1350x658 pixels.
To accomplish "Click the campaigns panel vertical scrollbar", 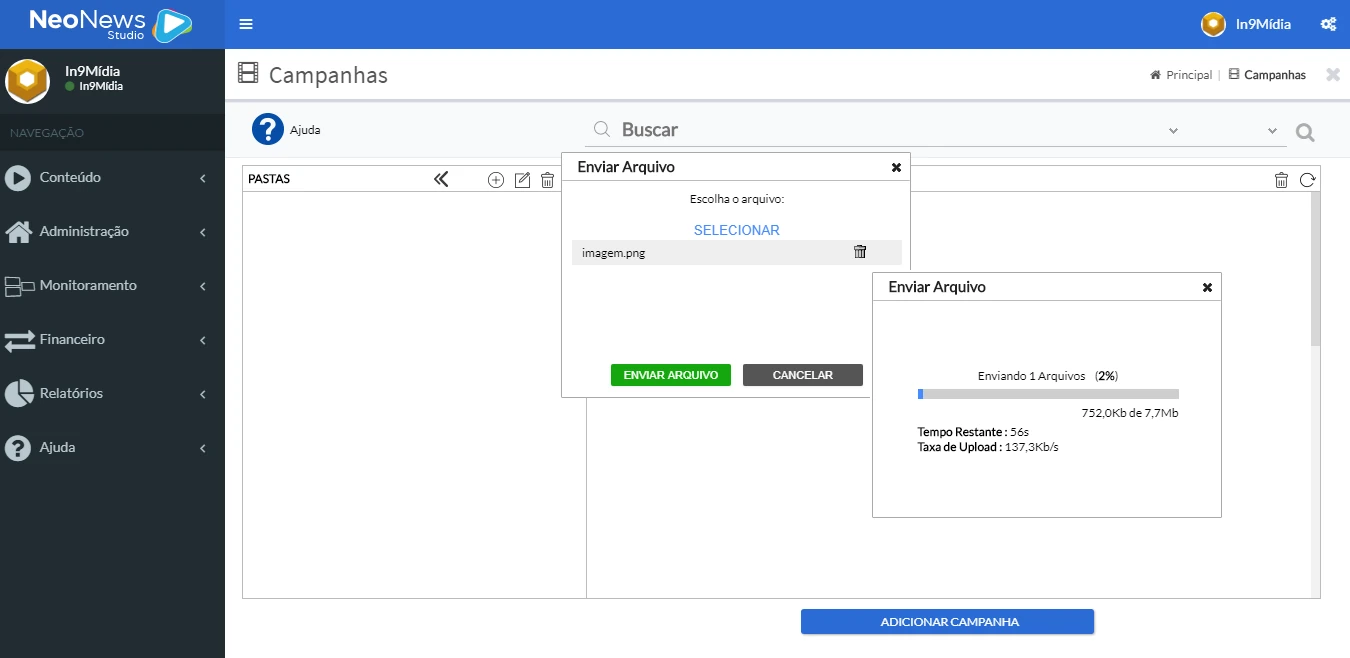I will point(1315,269).
